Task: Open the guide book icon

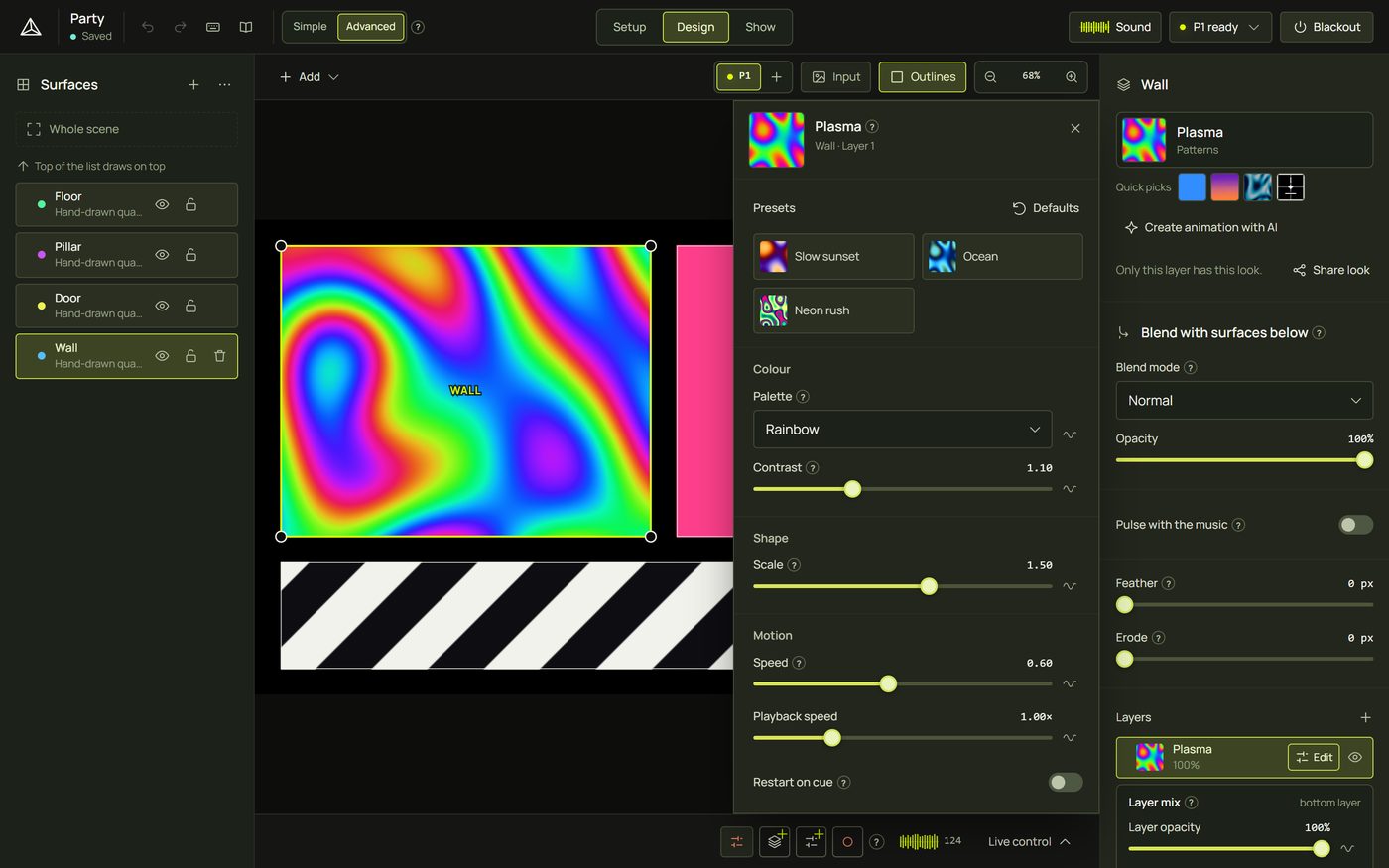Action: 246,27
